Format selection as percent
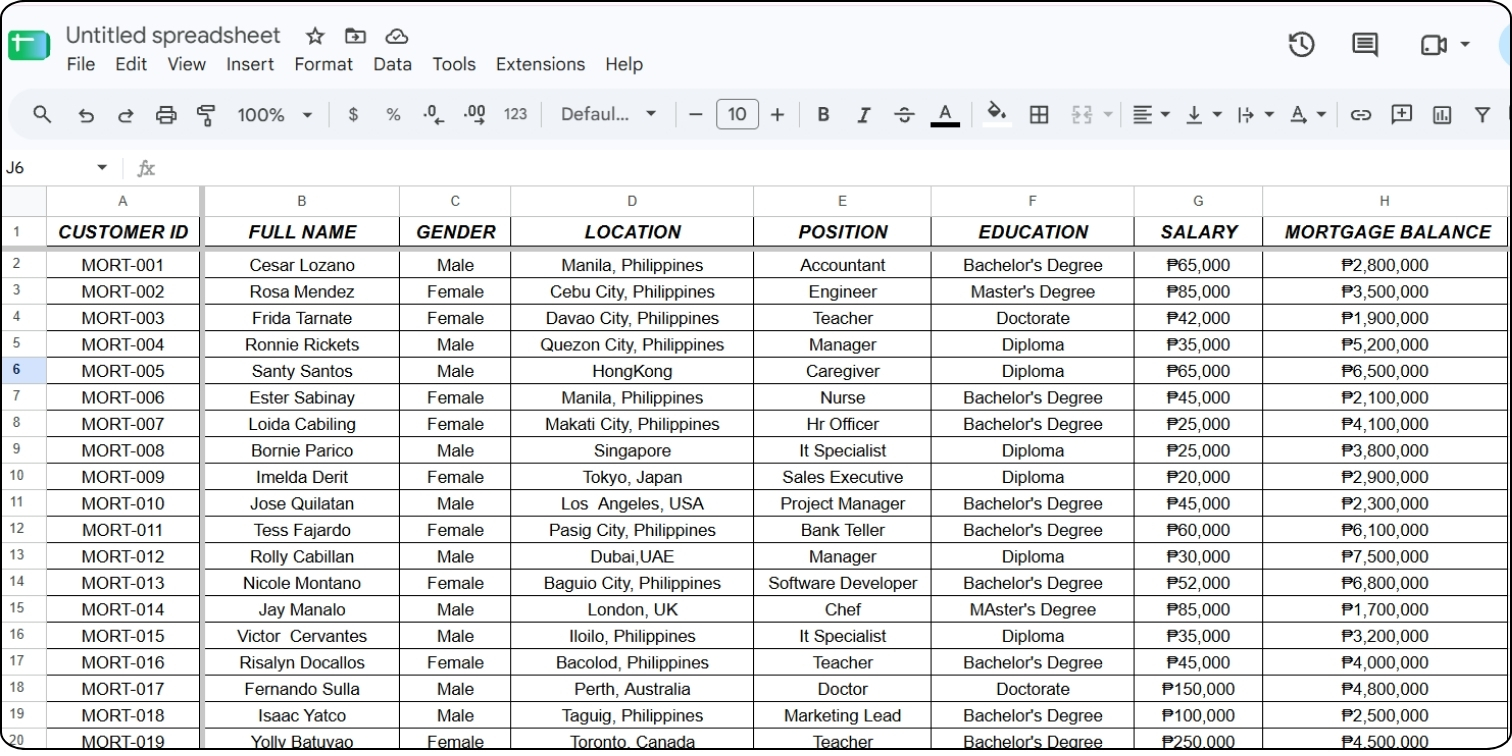This screenshot has width=1512, height=756. tap(393, 115)
